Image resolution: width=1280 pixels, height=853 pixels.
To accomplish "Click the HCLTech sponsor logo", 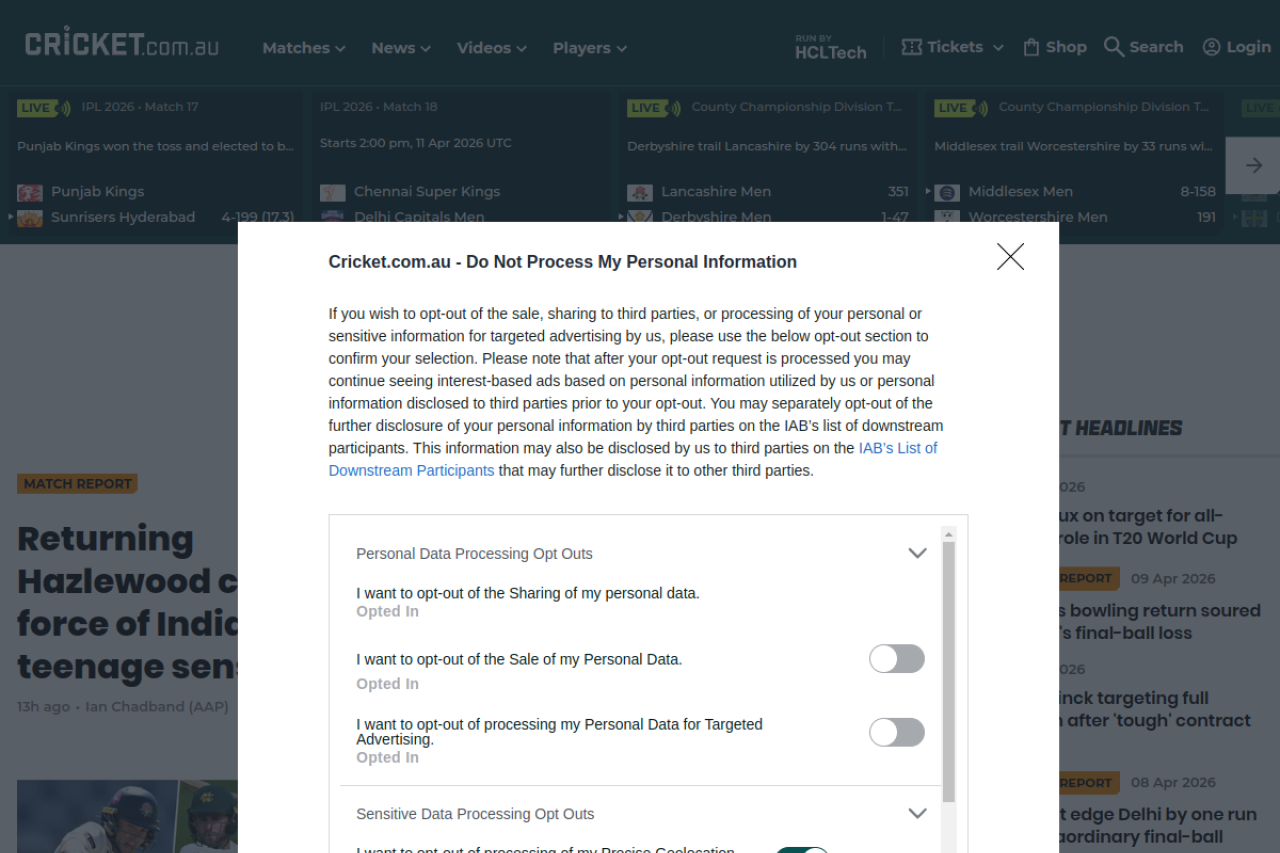I will tap(830, 47).
